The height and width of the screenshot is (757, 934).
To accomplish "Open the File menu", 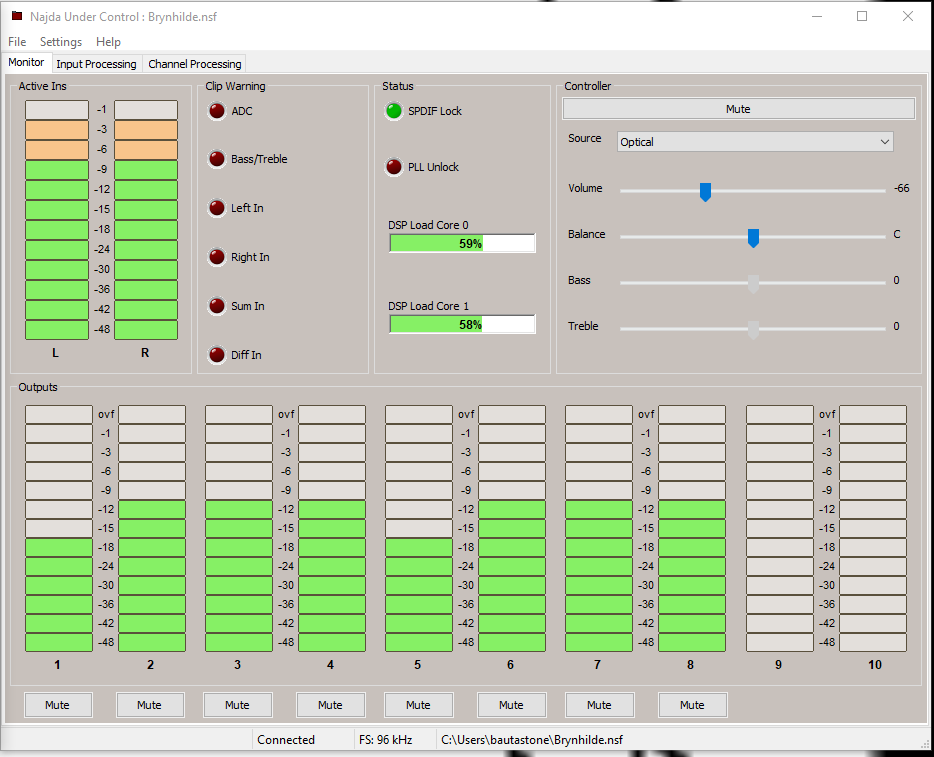I will click(x=17, y=42).
